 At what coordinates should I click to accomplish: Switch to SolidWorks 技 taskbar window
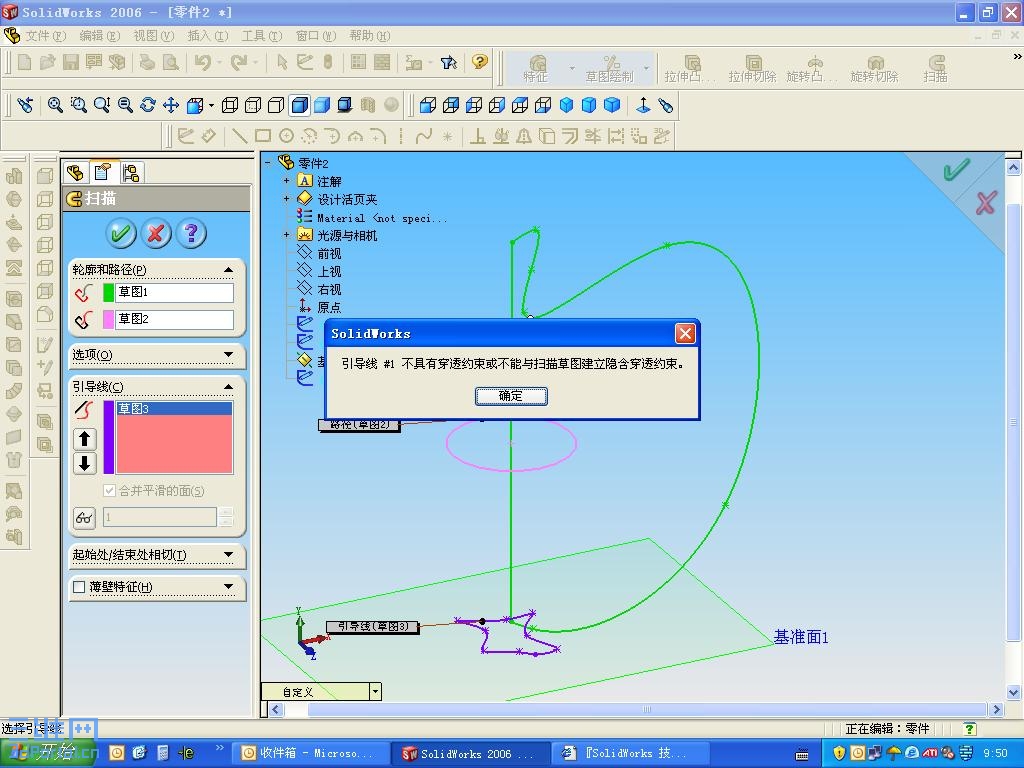pos(630,754)
